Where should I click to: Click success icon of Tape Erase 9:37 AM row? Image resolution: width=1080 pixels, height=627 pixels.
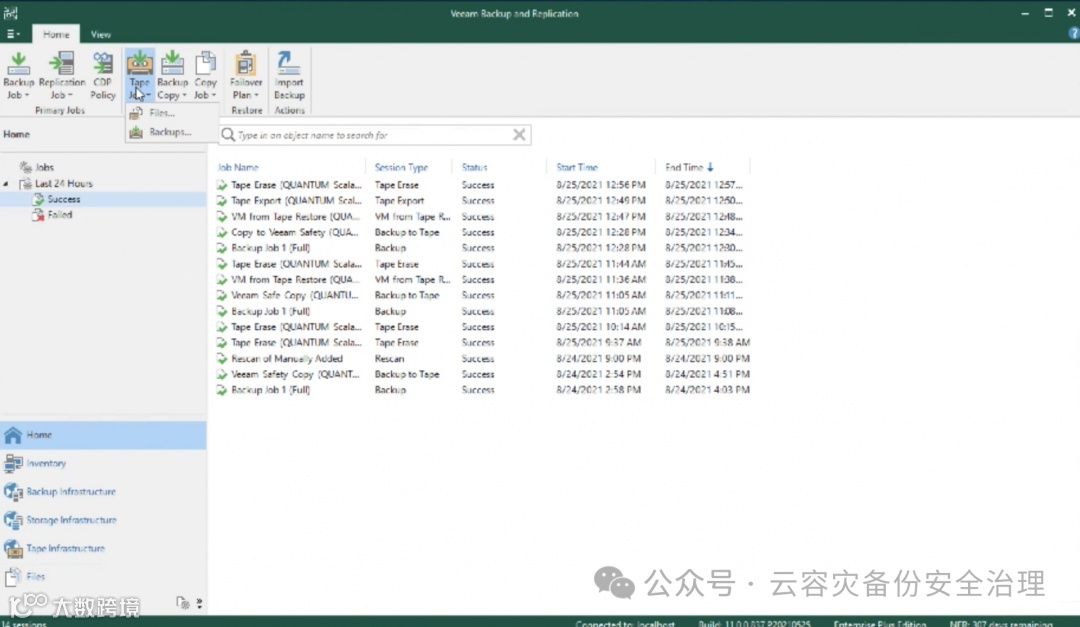coord(222,343)
